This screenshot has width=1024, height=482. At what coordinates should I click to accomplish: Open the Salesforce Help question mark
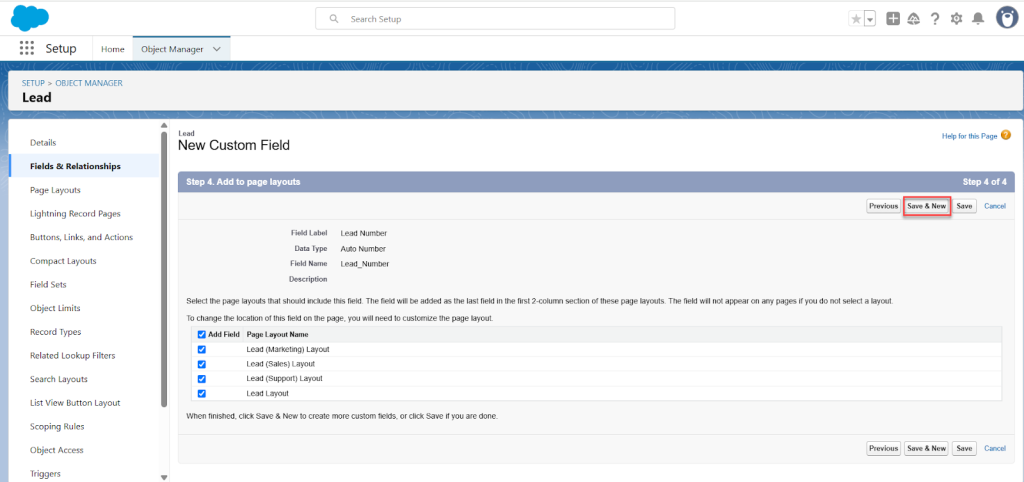[935, 19]
